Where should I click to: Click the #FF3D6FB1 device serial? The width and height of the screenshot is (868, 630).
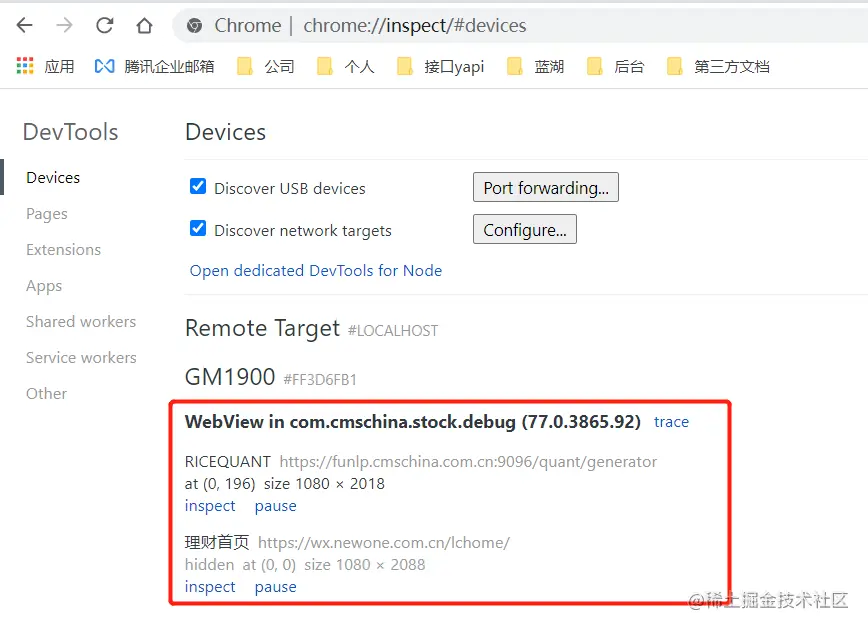click(x=320, y=380)
